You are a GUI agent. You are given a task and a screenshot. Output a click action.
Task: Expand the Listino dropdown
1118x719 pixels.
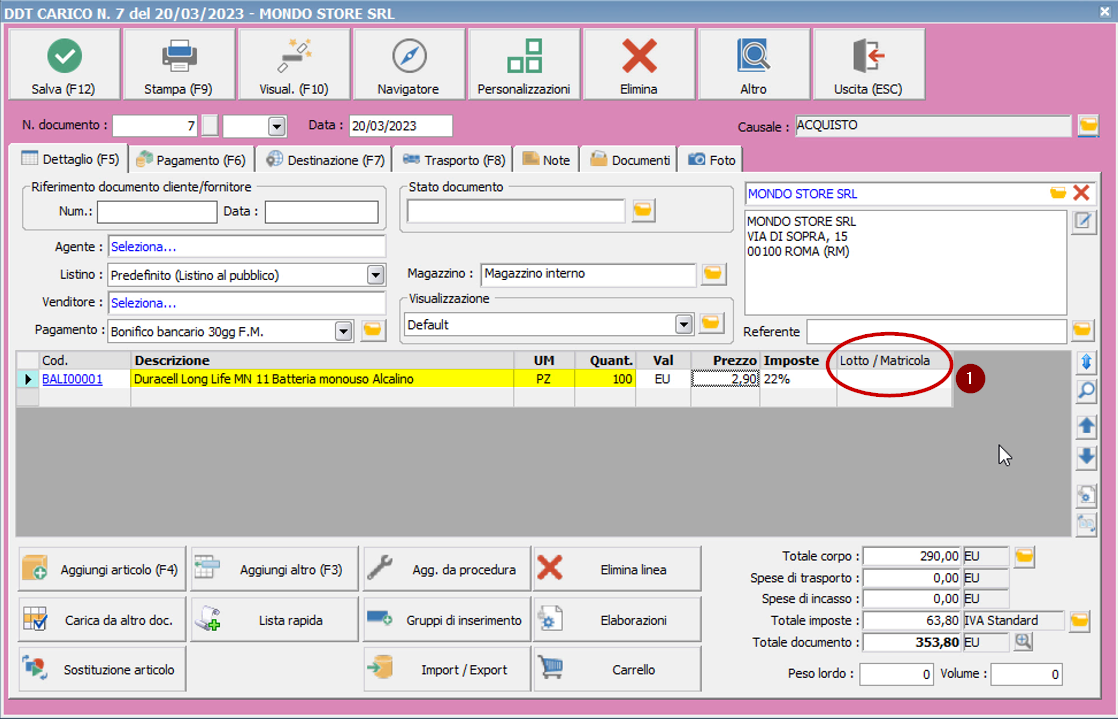pos(374,273)
